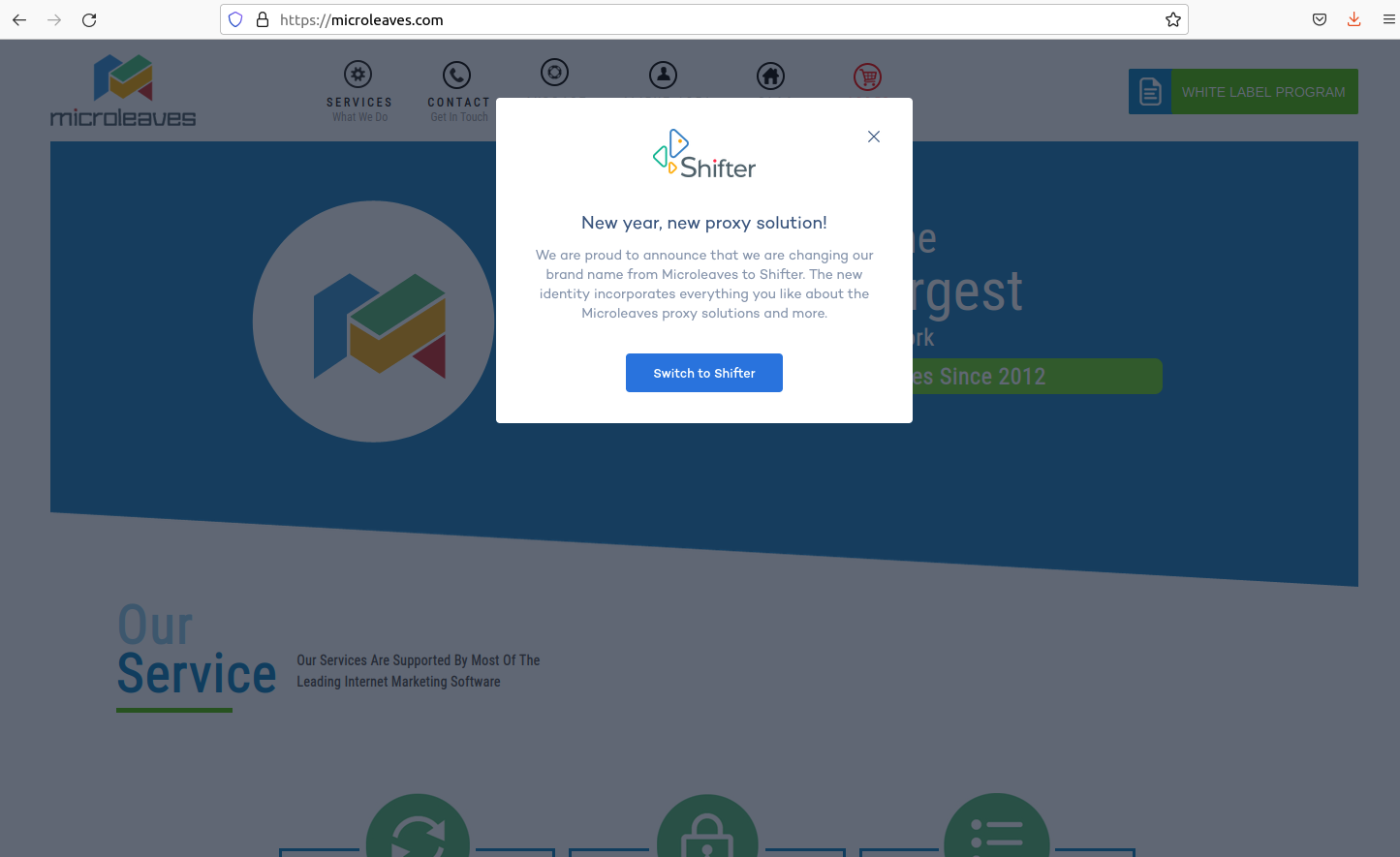Click the user account icon in navigation
The image size is (1400, 857).
tap(663, 75)
